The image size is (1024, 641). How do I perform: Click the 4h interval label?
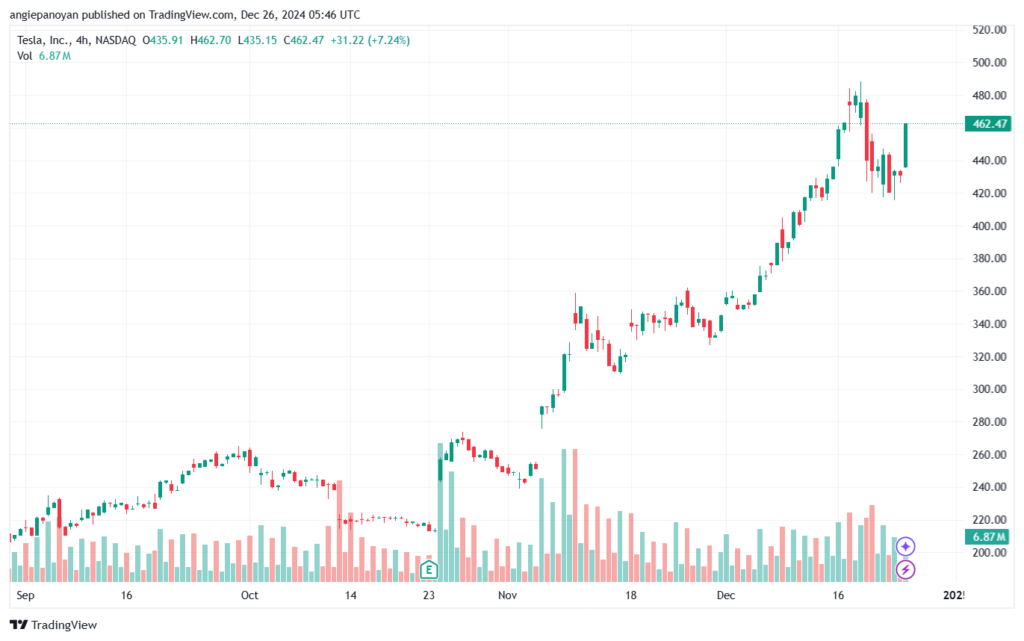coord(82,40)
